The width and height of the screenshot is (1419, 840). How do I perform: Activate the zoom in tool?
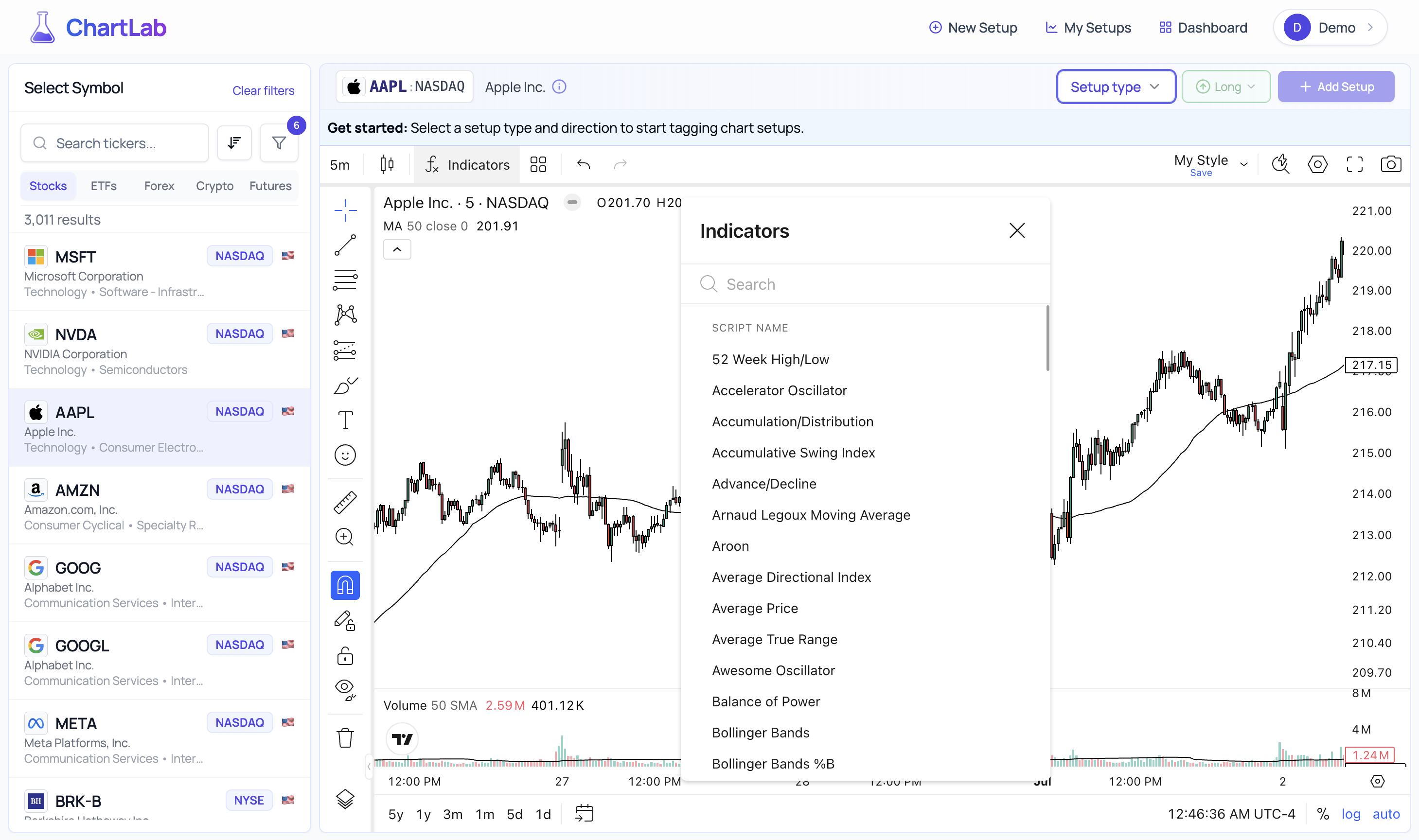[345, 537]
